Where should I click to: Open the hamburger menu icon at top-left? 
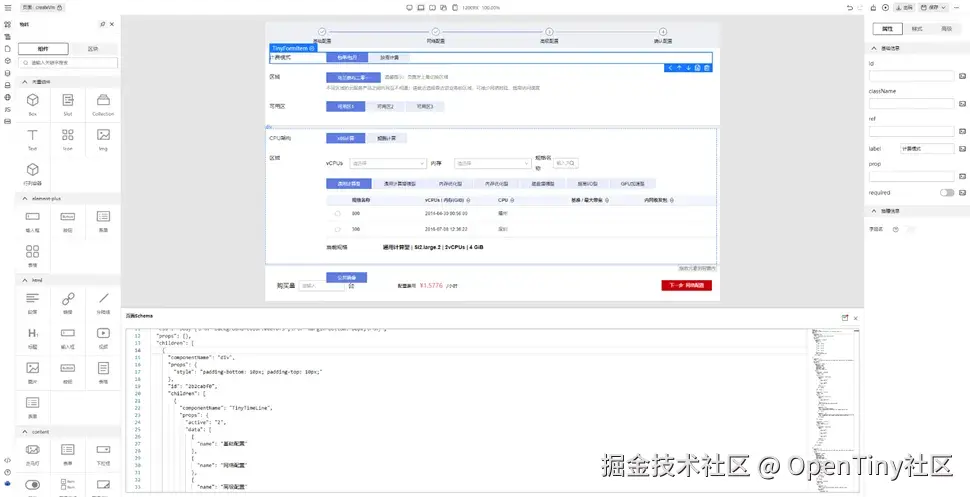click(x=7, y=7)
